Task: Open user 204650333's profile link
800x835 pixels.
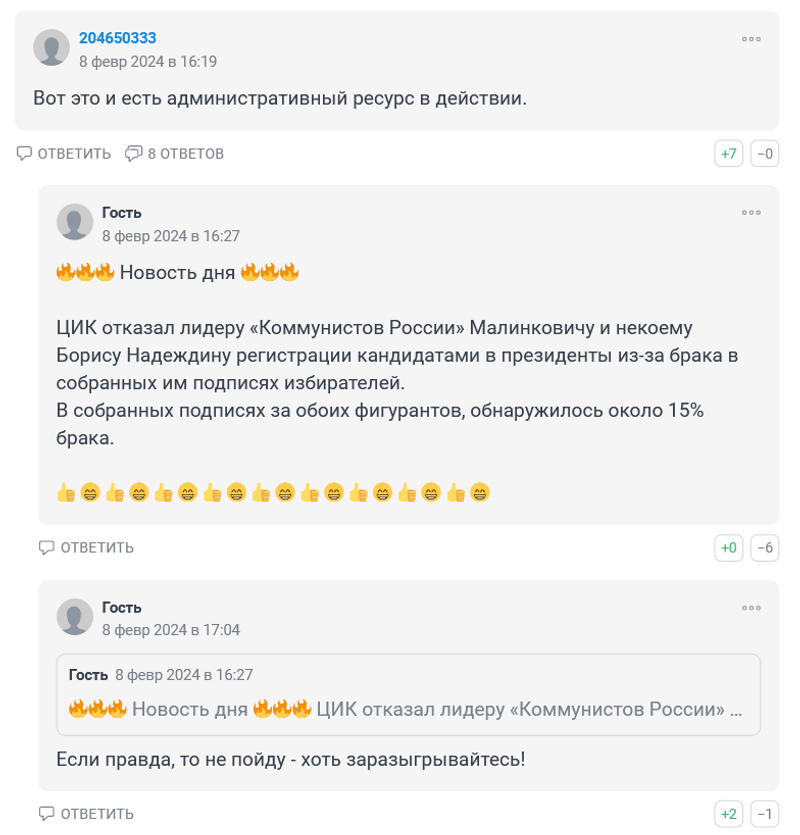Action: pos(117,38)
